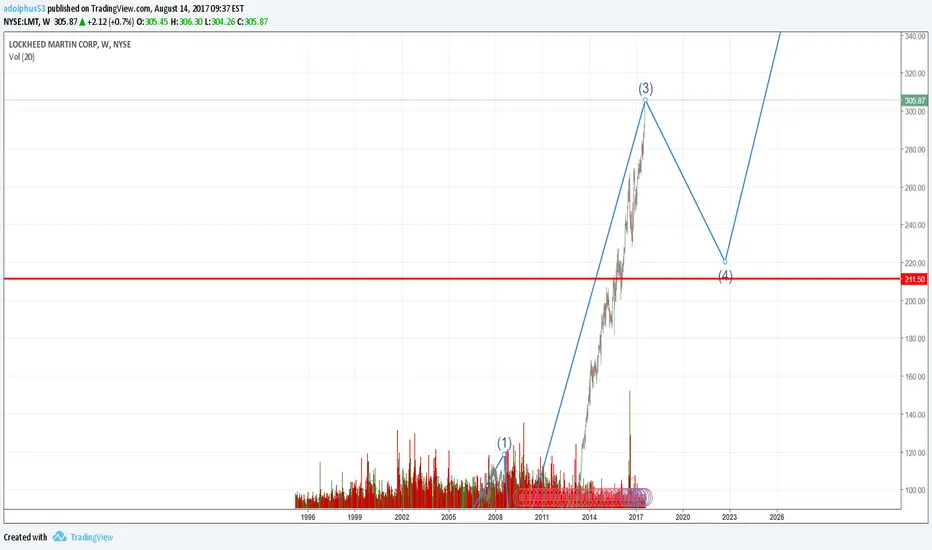
Task: Click the pivot point at wave (3) peak
Action: (646, 100)
